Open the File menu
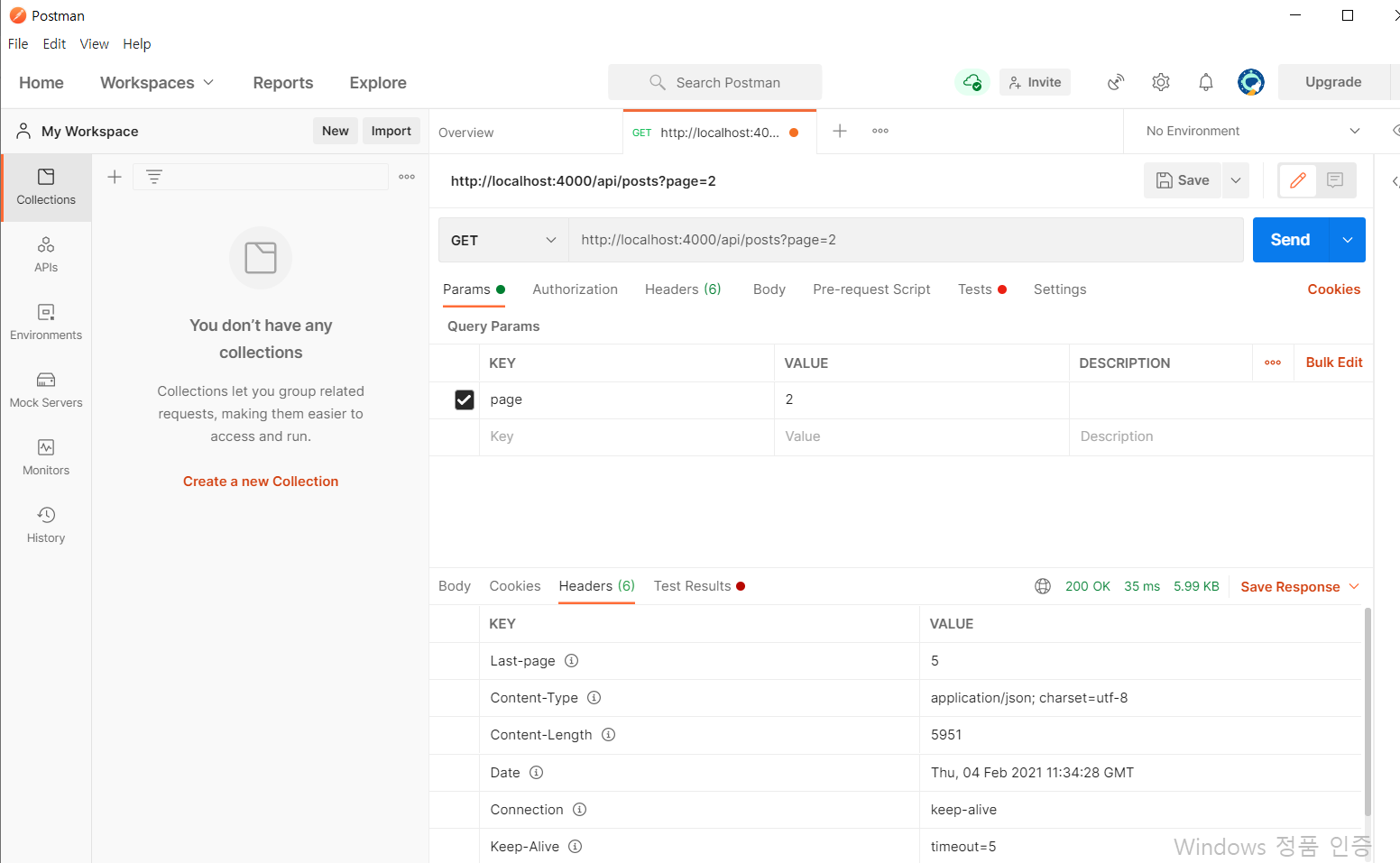The image size is (1400, 863). point(18,43)
